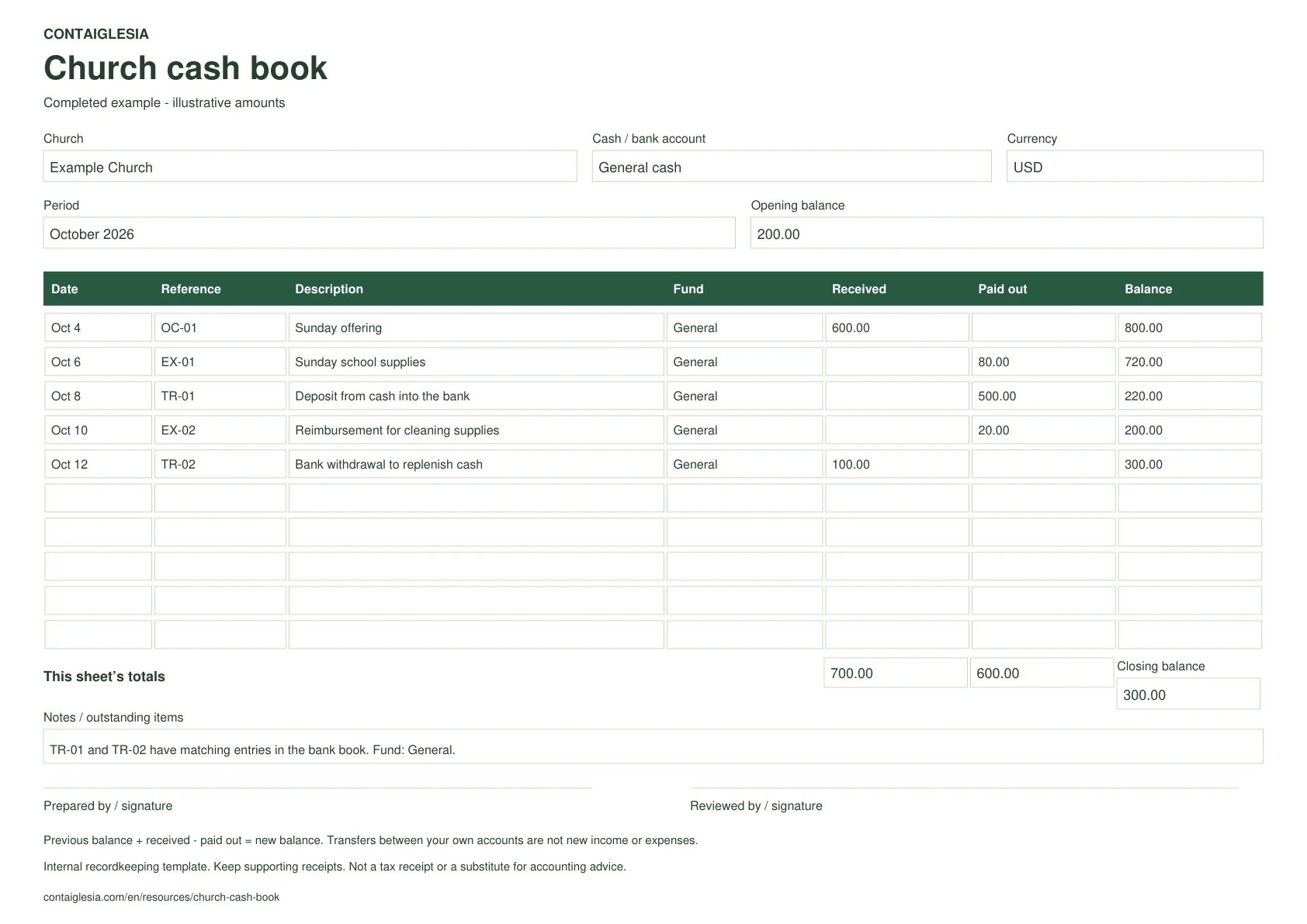Click the Fund cell in the OC-01 row
The image size is (1307, 924).
(744, 328)
